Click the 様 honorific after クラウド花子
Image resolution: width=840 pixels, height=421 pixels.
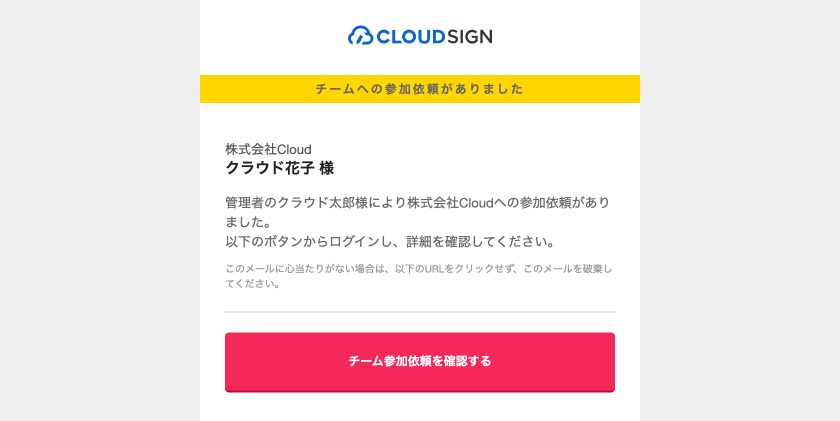coord(326,168)
